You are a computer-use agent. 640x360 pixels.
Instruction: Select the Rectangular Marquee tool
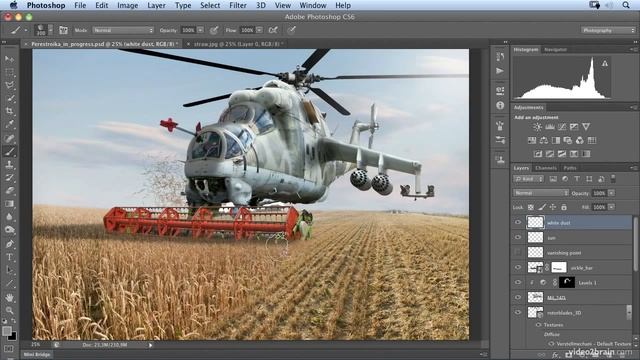[9, 72]
